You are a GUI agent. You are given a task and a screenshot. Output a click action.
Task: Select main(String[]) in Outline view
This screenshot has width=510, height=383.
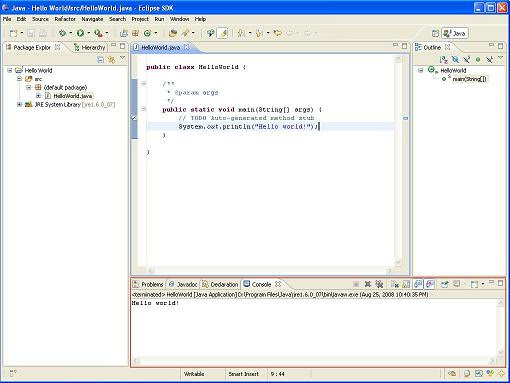469,79
